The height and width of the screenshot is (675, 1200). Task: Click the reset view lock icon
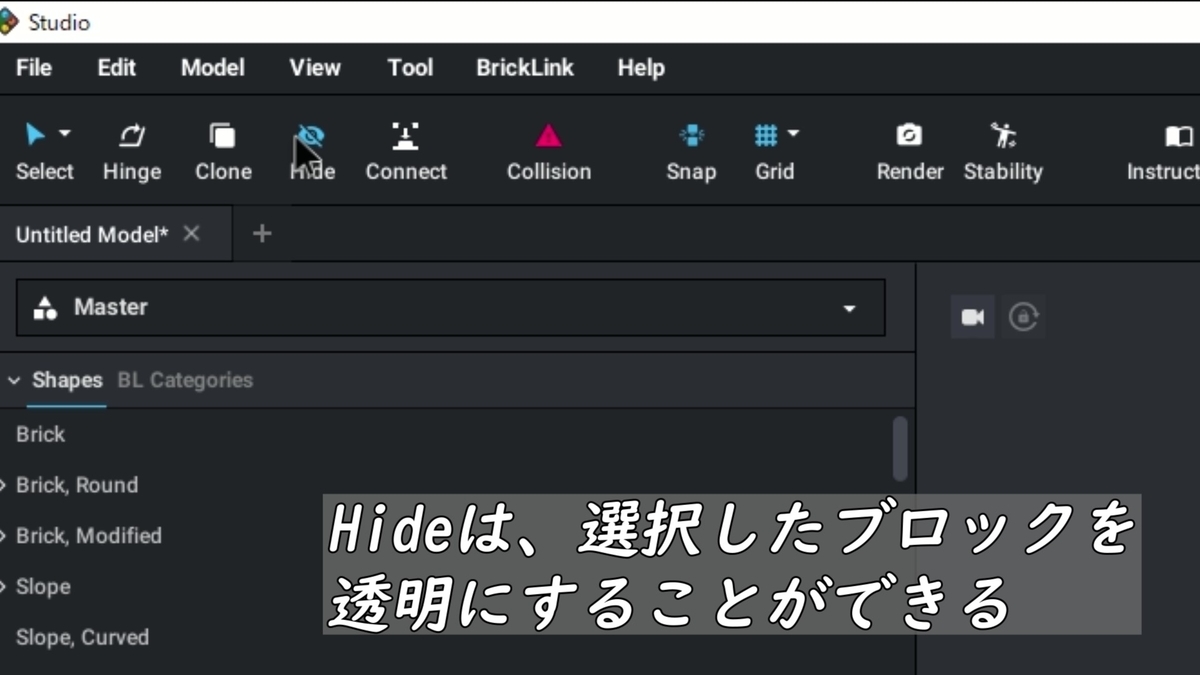(1023, 317)
